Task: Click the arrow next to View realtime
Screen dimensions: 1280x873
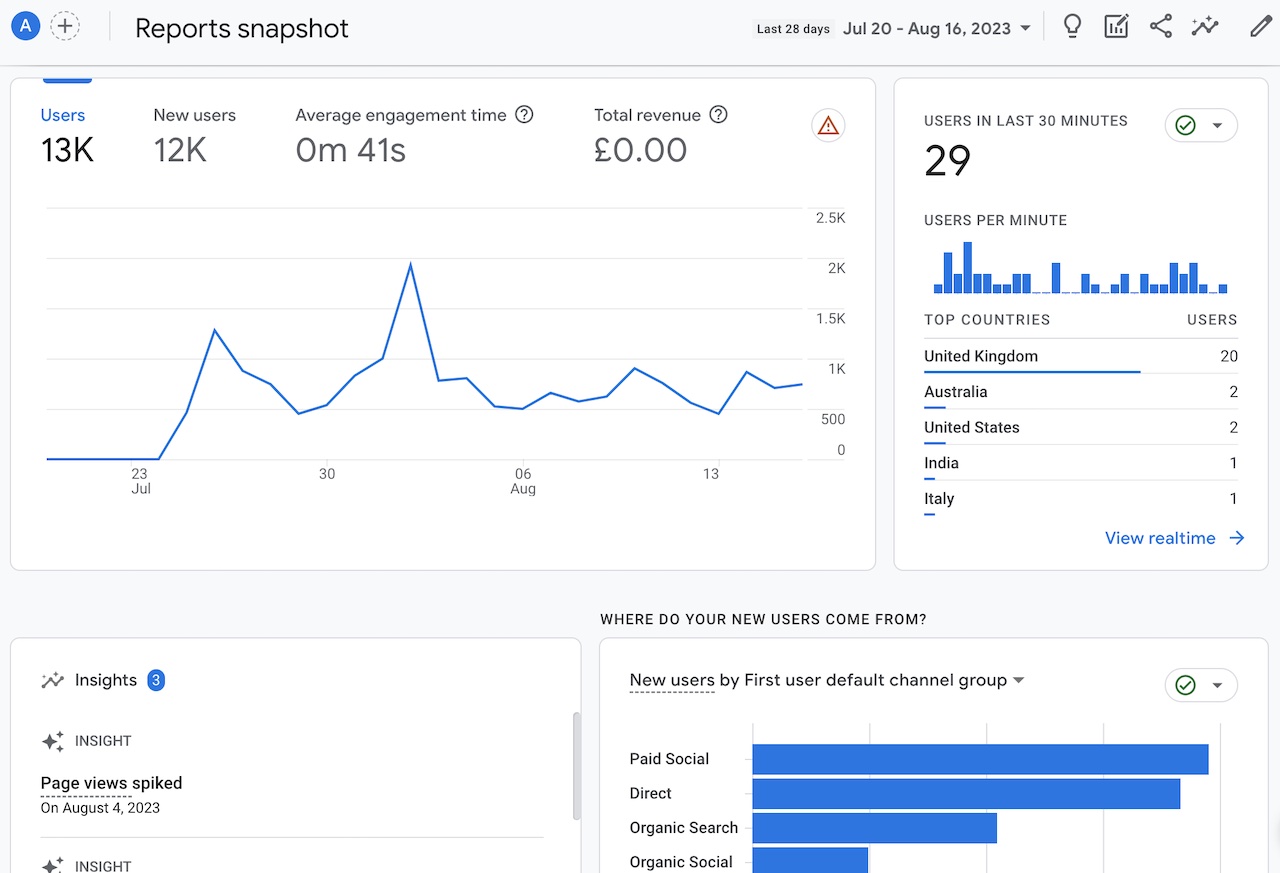Action: point(1237,538)
